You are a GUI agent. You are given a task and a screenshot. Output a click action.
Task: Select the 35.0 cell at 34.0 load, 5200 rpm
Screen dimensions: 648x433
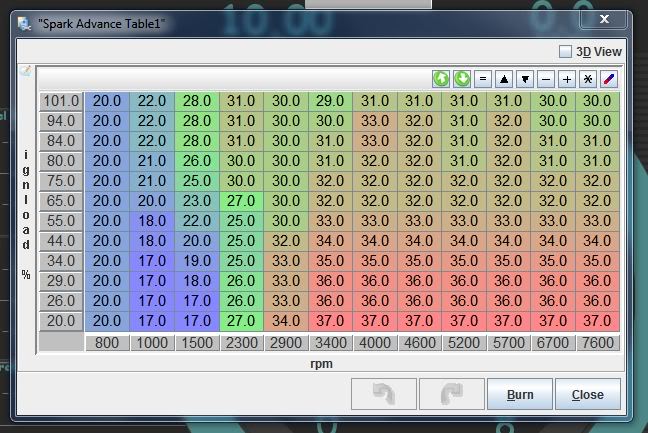(464, 261)
